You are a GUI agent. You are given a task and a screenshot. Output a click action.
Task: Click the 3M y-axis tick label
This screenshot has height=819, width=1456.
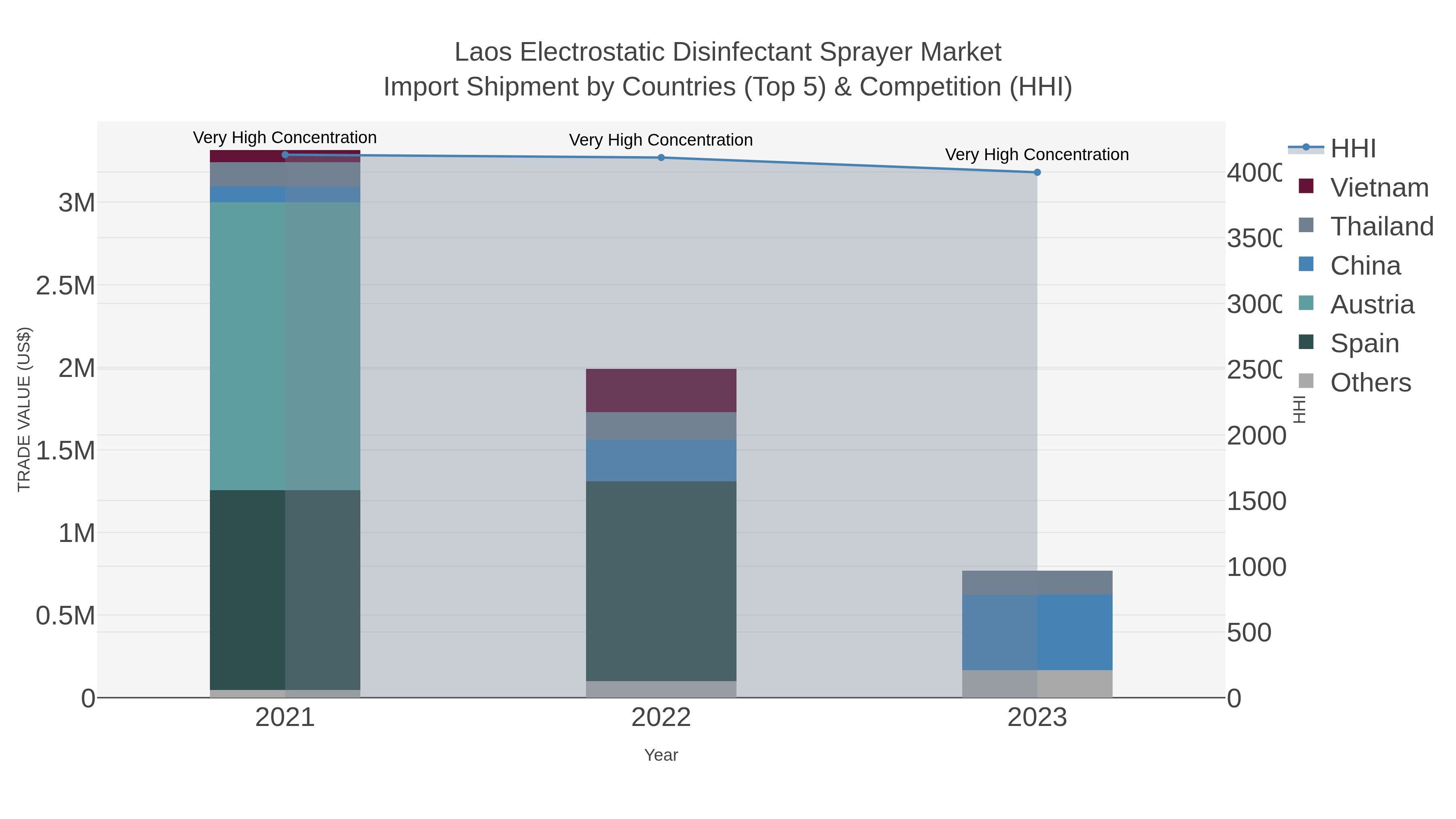(77, 203)
